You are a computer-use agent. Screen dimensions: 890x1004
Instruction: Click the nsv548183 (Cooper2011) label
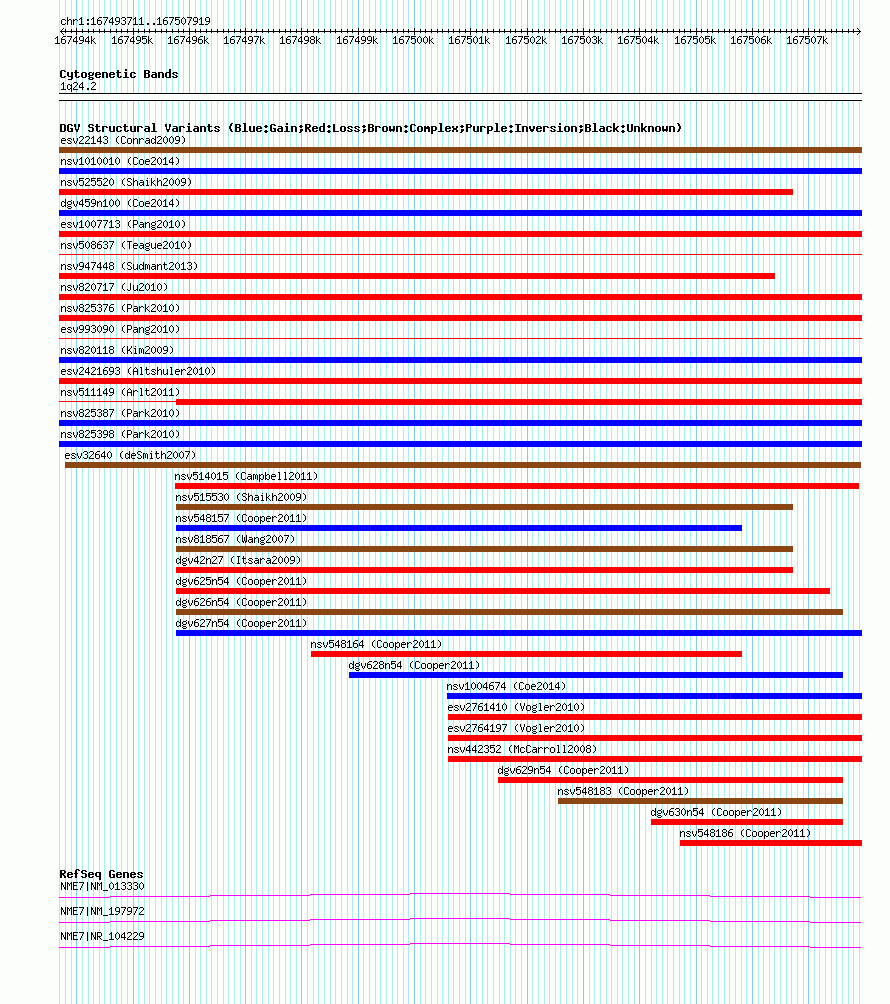point(624,791)
